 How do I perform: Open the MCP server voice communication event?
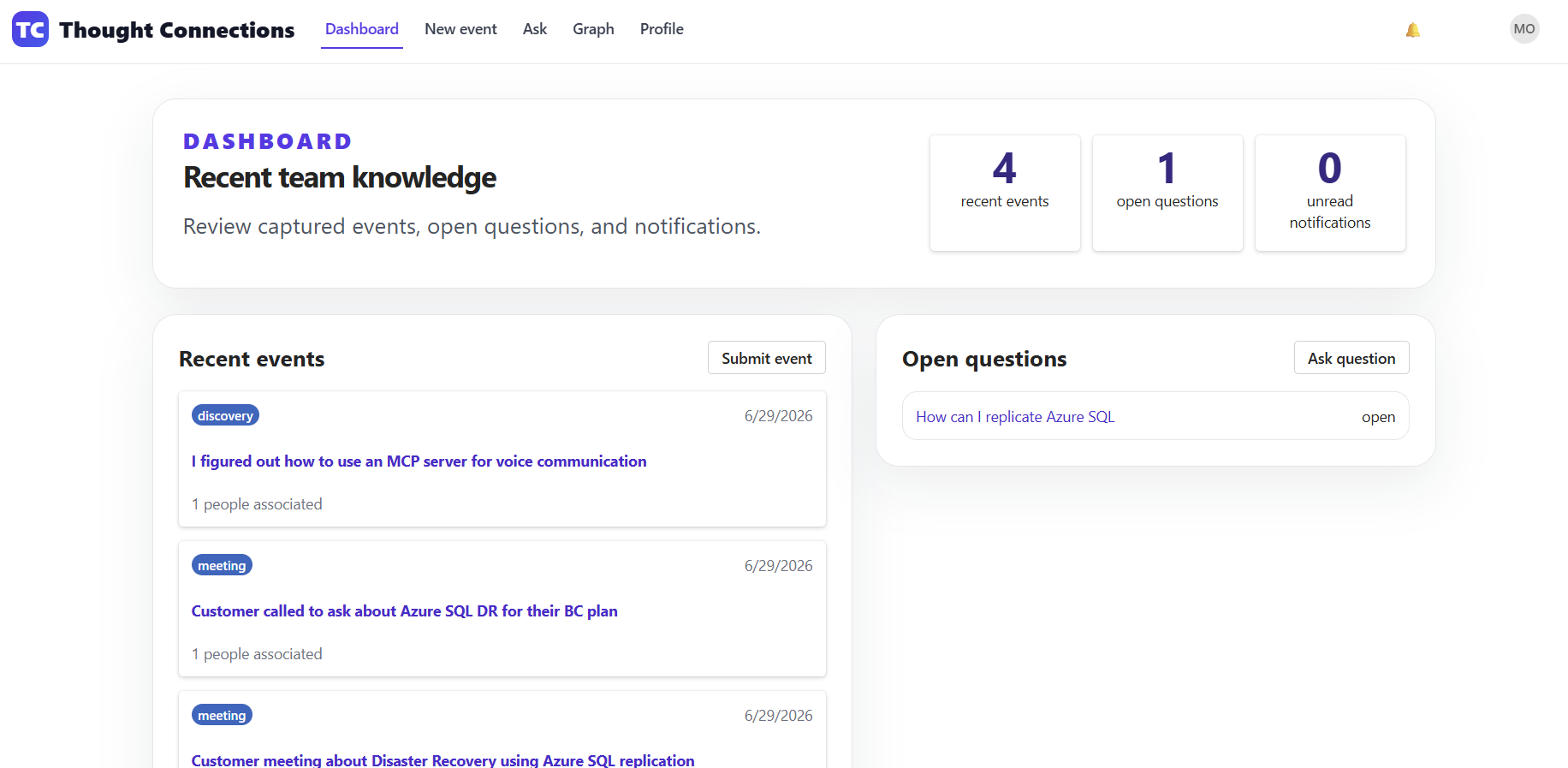coord(419,461)
